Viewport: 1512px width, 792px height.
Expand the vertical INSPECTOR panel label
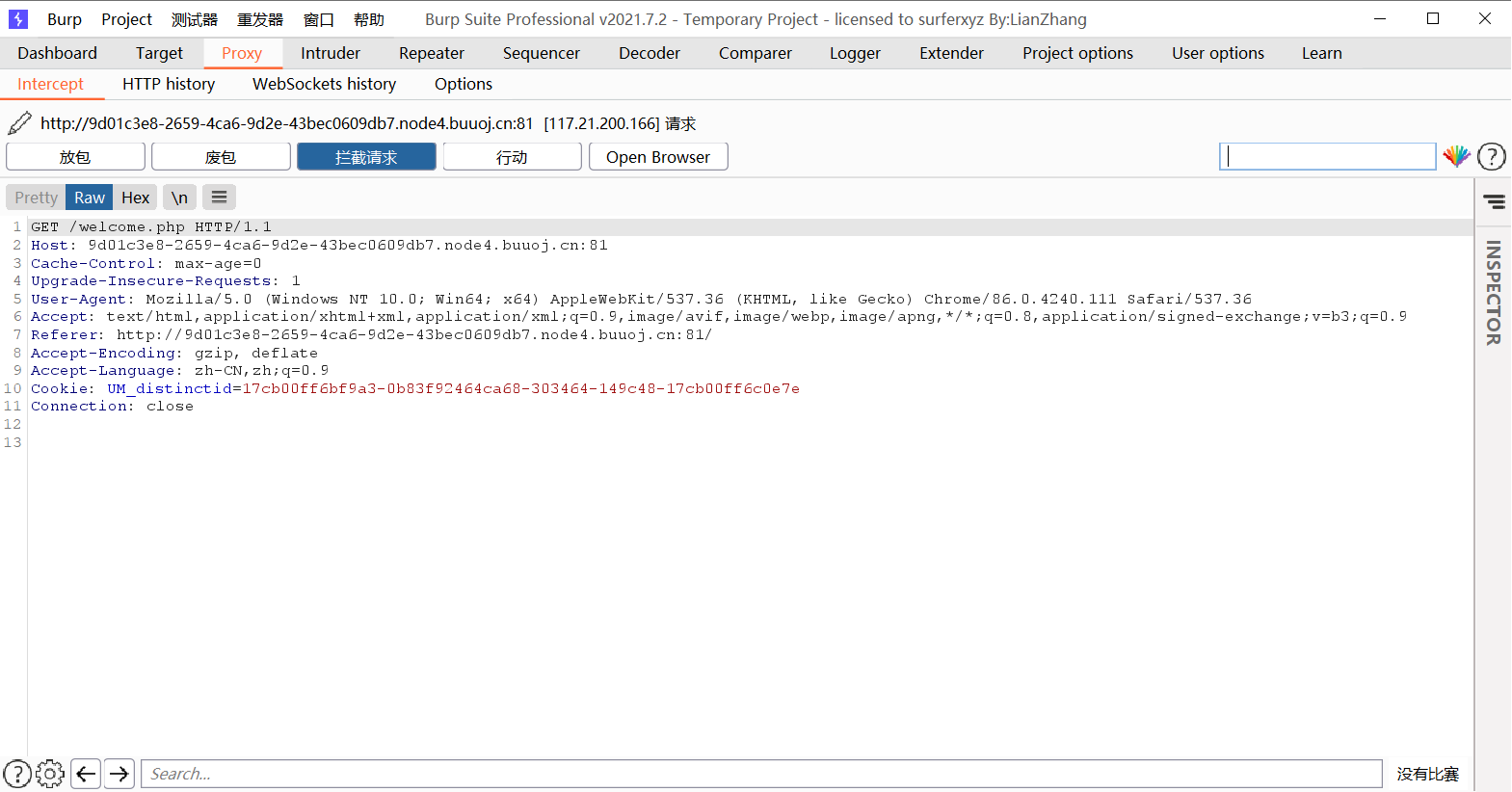1494,293
